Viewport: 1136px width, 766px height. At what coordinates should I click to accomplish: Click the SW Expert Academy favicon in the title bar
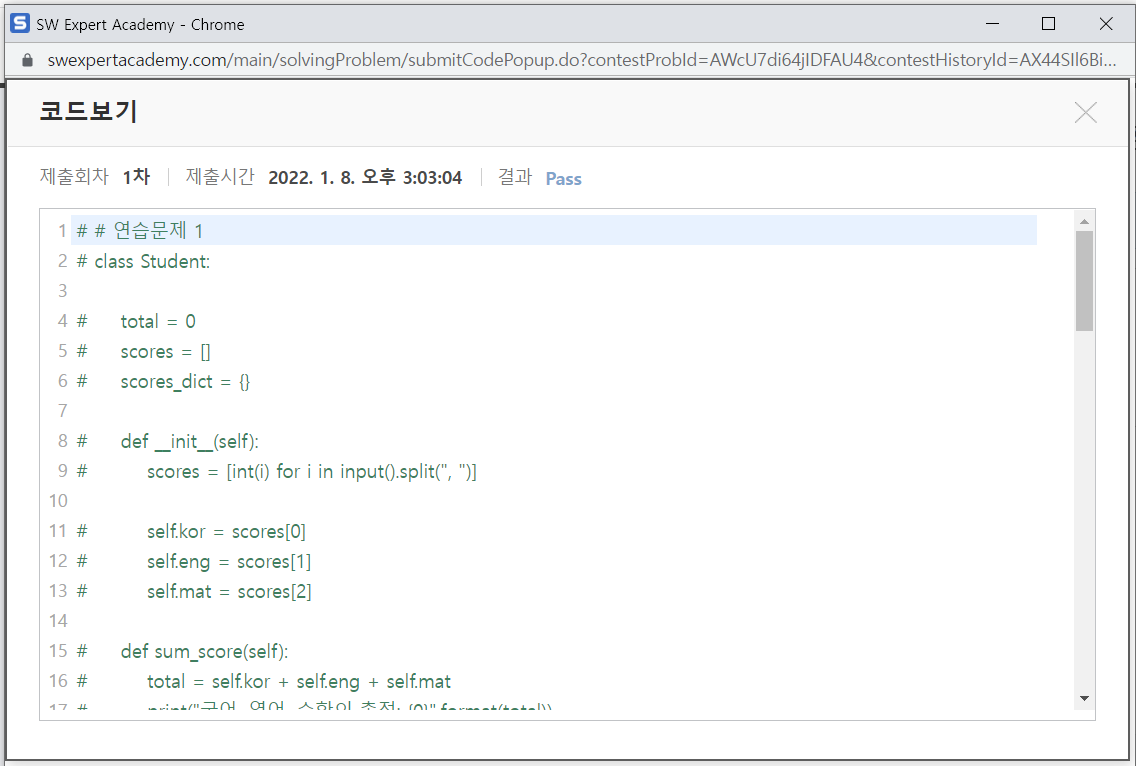[20, 23]
